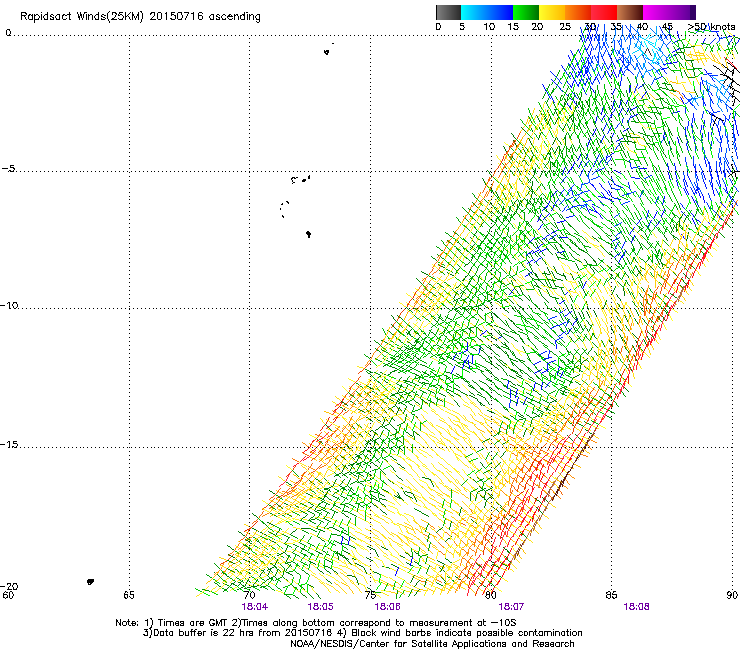Click the latitude label -20
The width and height of the screenshot is (740, 650).
[9, 586]
